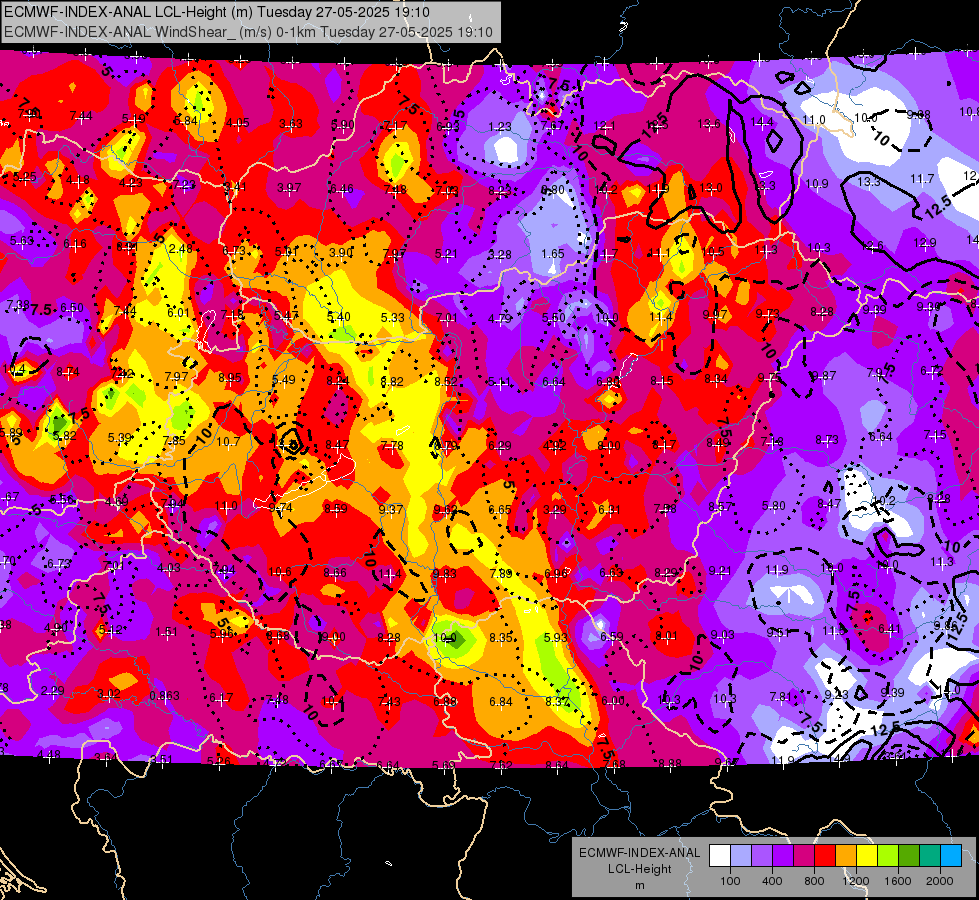Click the grid value 3.28
Image resolution: width=979 pixels, height=900 pixels.
point(500,254)
